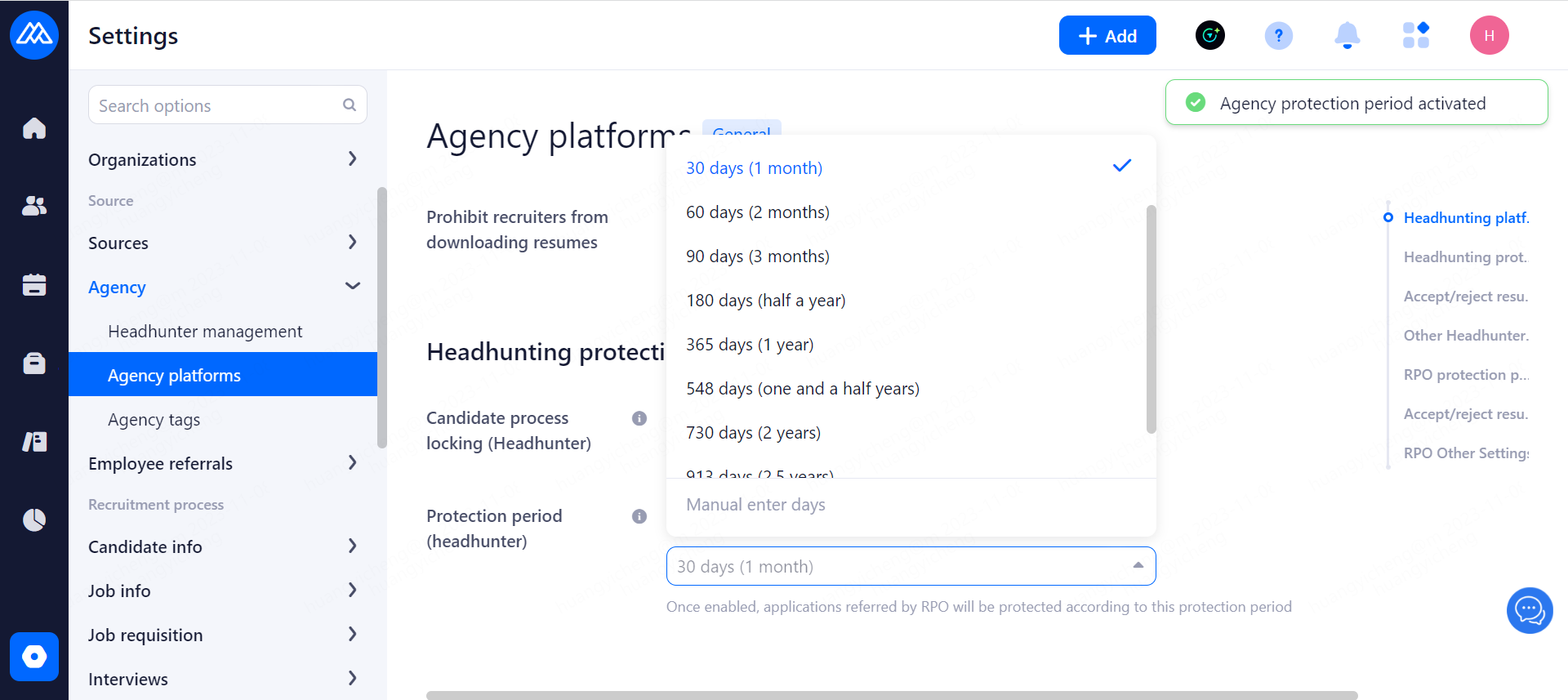Open the jobs briefcase icon in sidebar
This screenshot has width=1568, height=700.
[34, 363]
